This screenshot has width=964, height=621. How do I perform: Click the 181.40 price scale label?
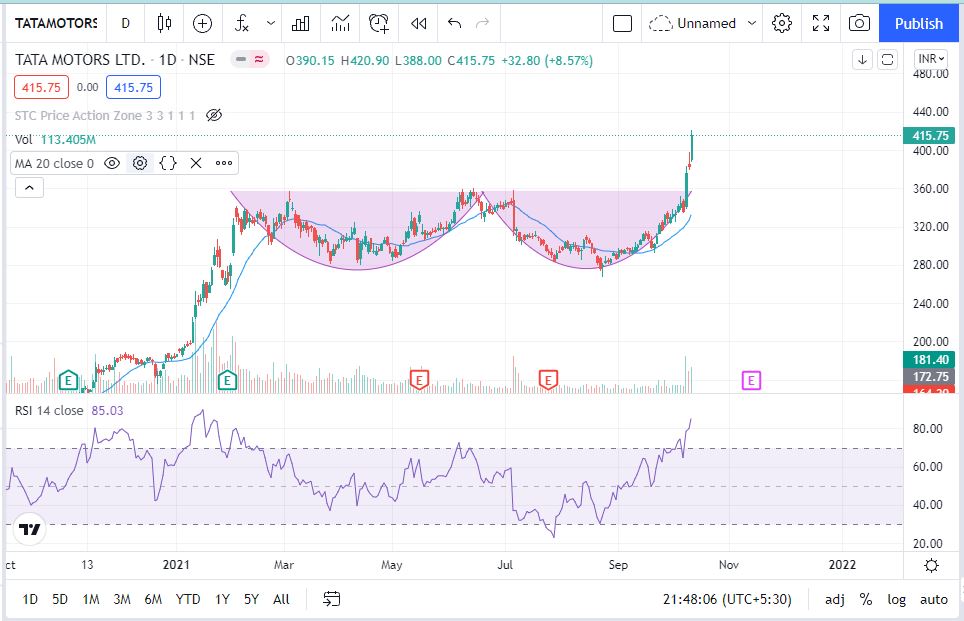(x=929, y=360)
